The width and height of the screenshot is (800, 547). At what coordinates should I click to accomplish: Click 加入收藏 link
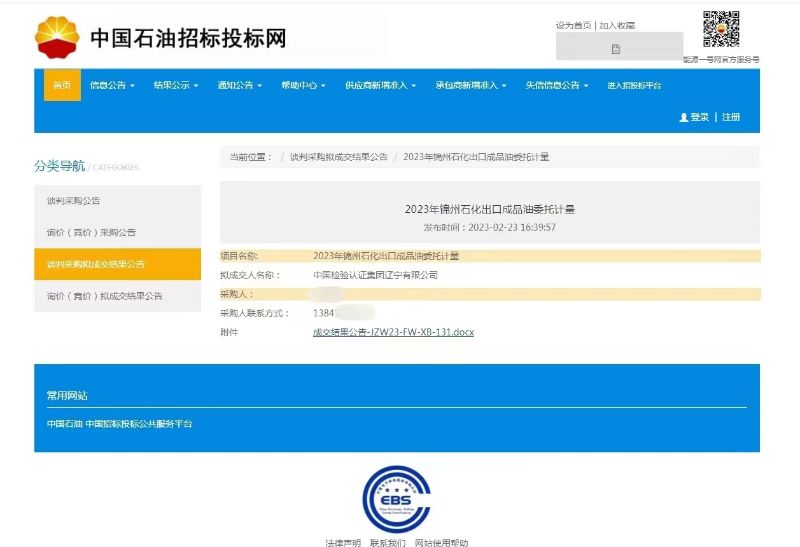617,26
